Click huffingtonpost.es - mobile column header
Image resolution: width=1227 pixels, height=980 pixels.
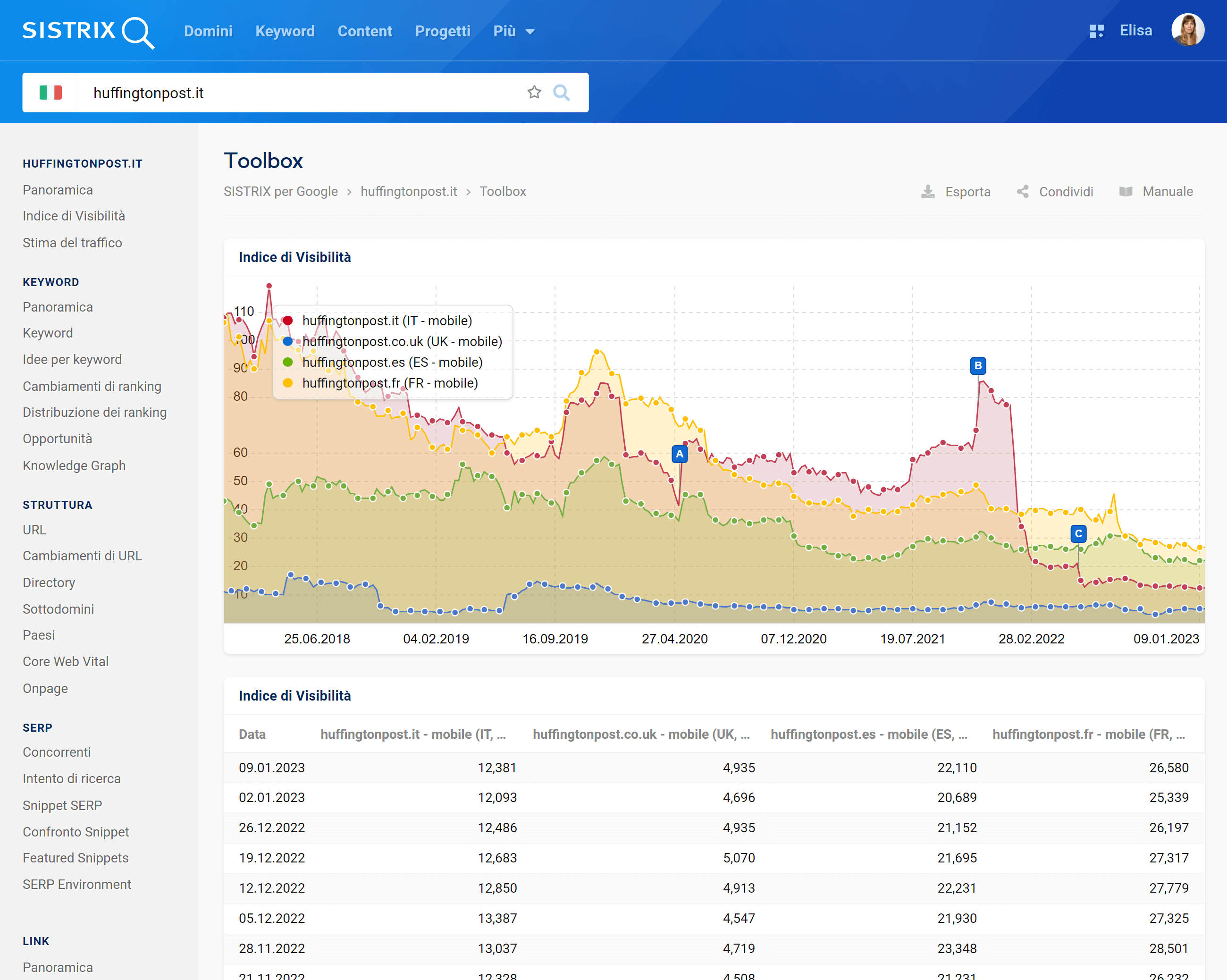pyautogui.click(x=869, y=734)
